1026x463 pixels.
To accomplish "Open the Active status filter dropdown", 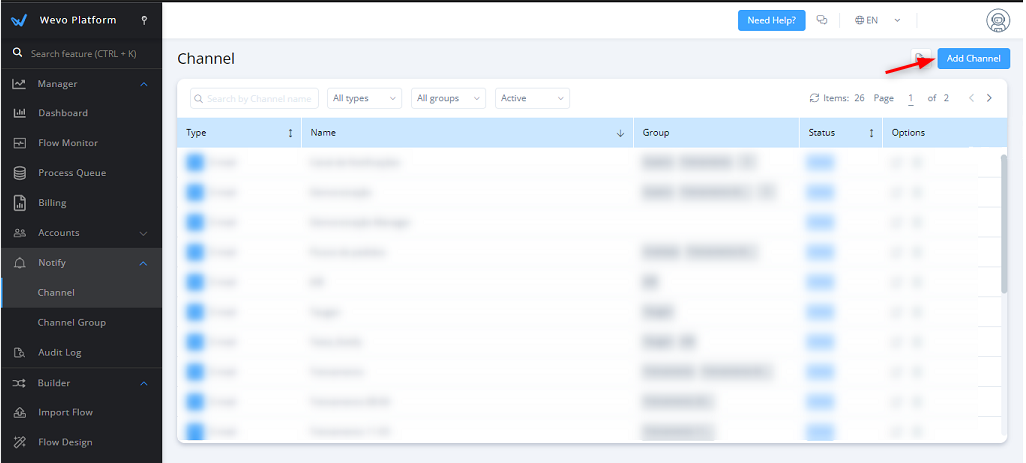I will (533, 98).
